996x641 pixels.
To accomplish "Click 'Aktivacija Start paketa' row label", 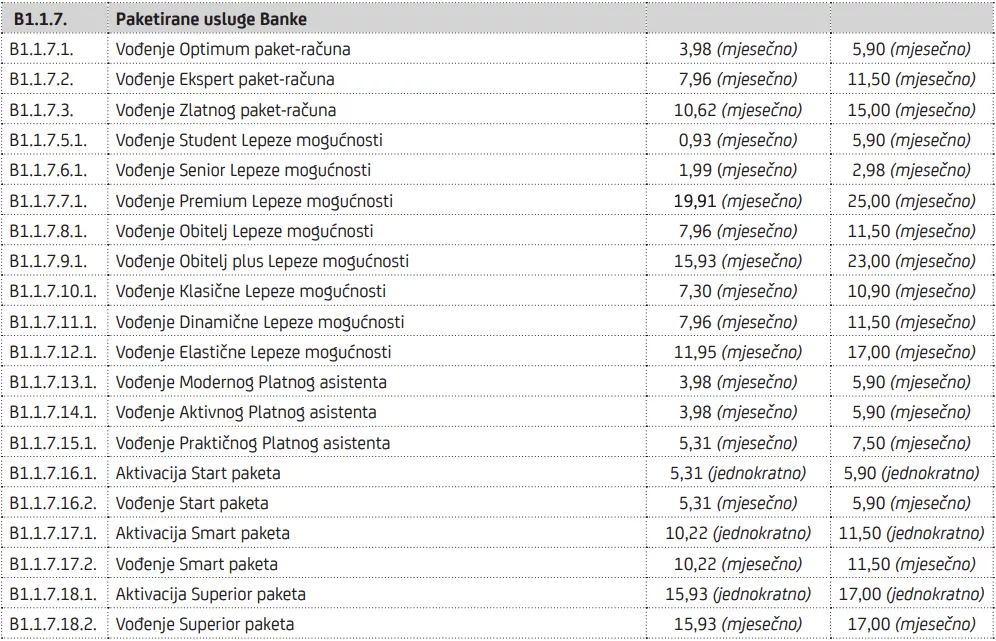I will (198, 473).
